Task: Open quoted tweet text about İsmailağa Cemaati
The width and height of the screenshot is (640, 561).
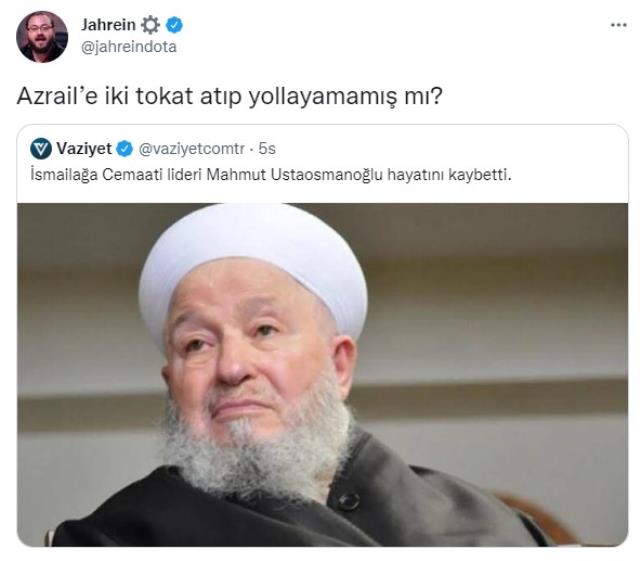Action: [271, 175]
